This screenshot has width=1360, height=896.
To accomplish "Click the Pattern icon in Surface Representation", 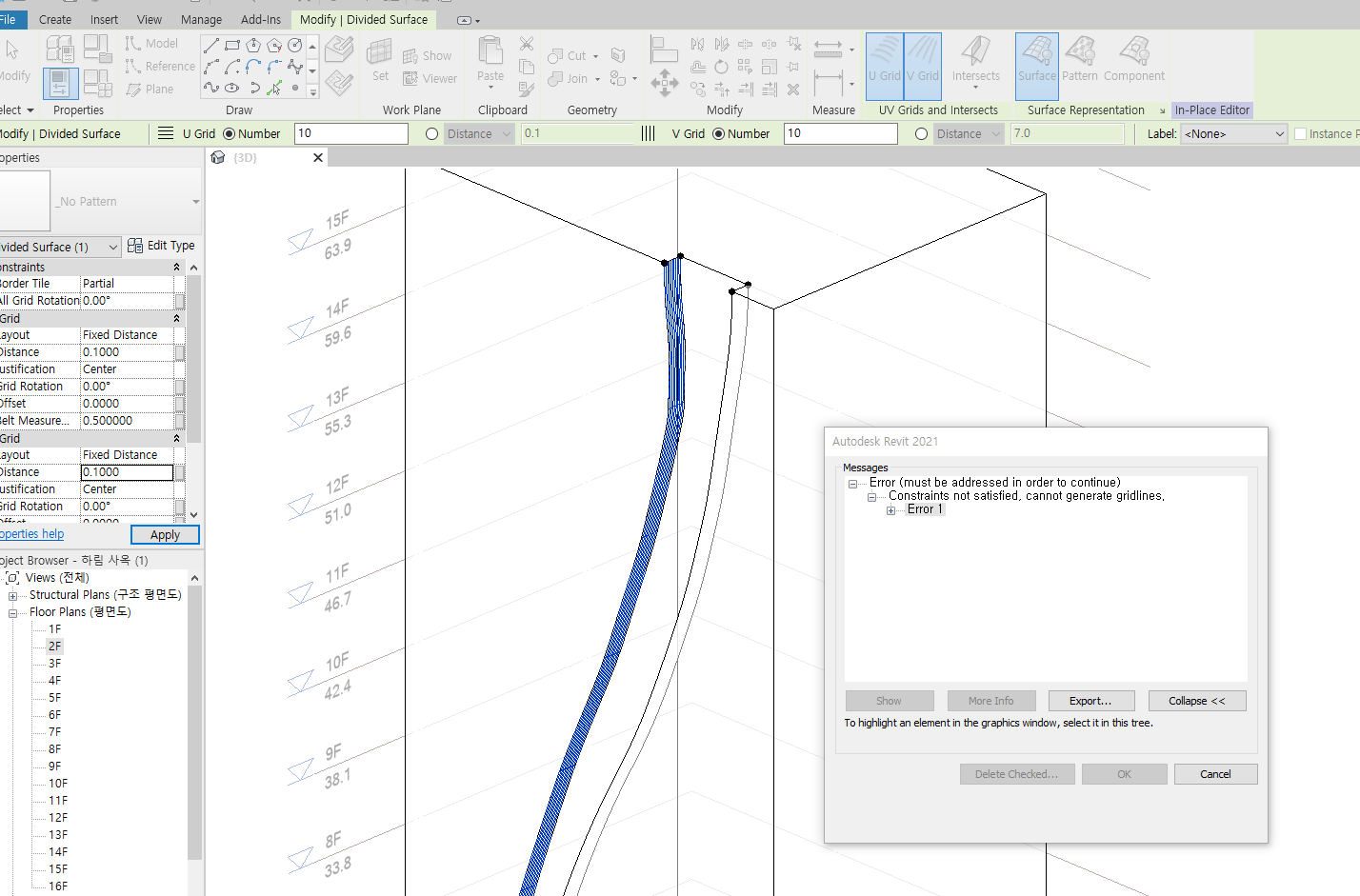I will (1081, 59).
